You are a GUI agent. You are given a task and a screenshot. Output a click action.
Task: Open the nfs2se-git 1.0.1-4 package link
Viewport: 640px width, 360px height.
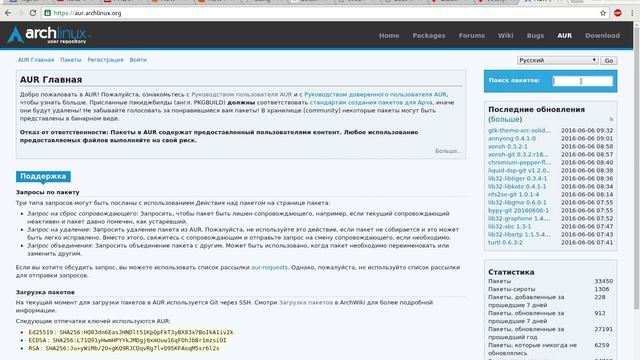point(513,194)
